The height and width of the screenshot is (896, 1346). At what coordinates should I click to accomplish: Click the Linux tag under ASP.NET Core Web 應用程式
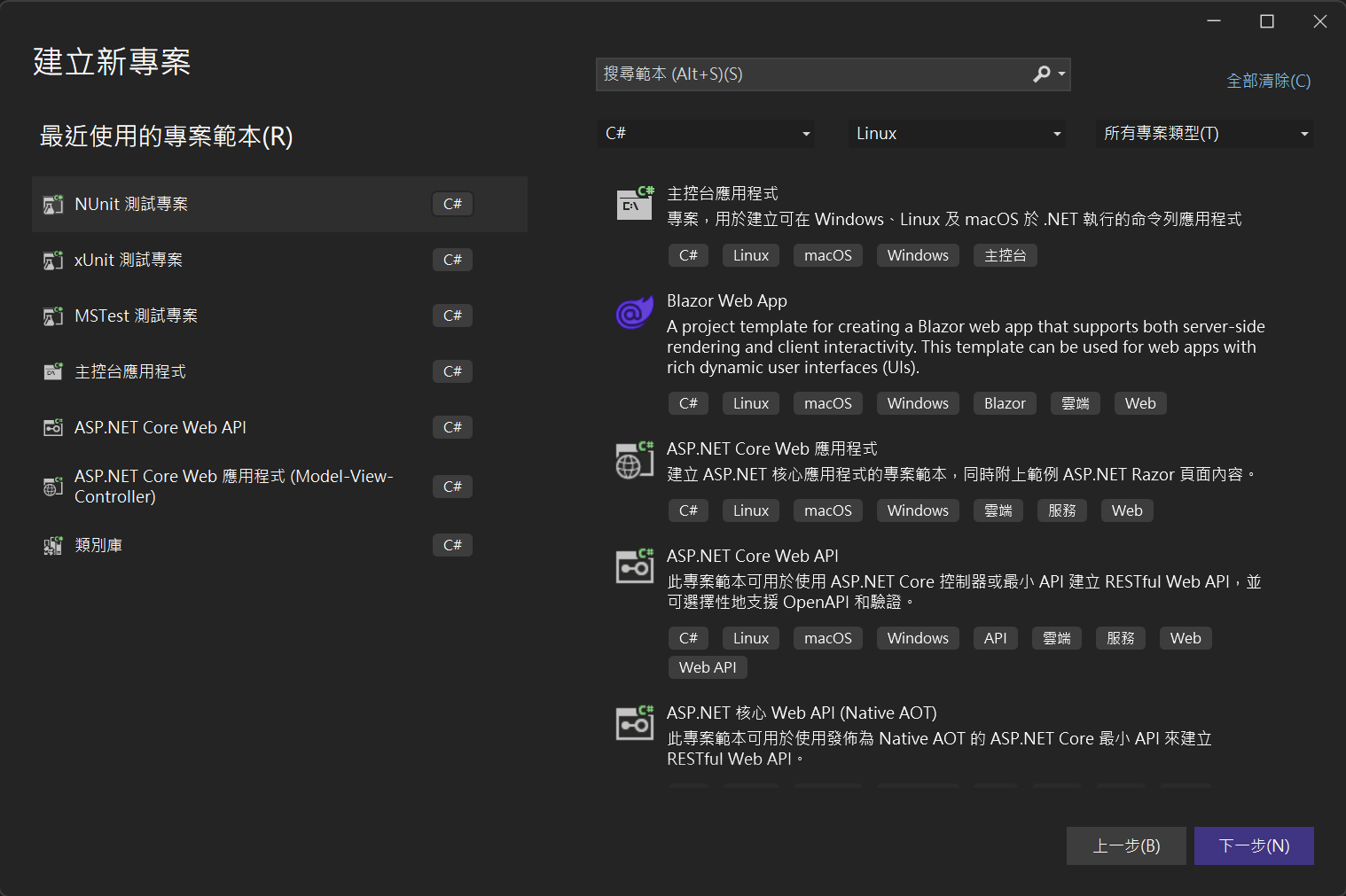751,511
